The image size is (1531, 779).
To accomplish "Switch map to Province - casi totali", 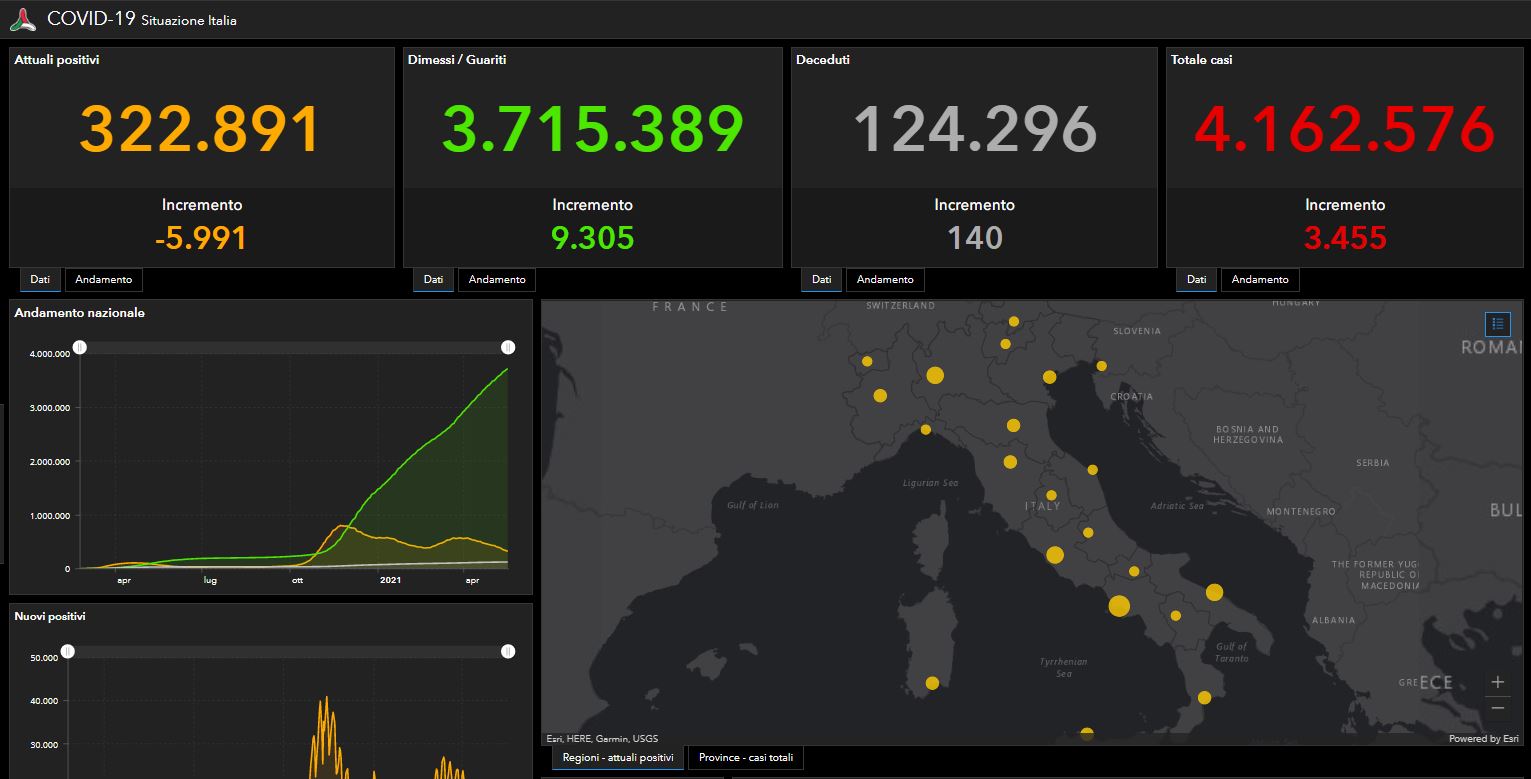I will click(746, 758).
